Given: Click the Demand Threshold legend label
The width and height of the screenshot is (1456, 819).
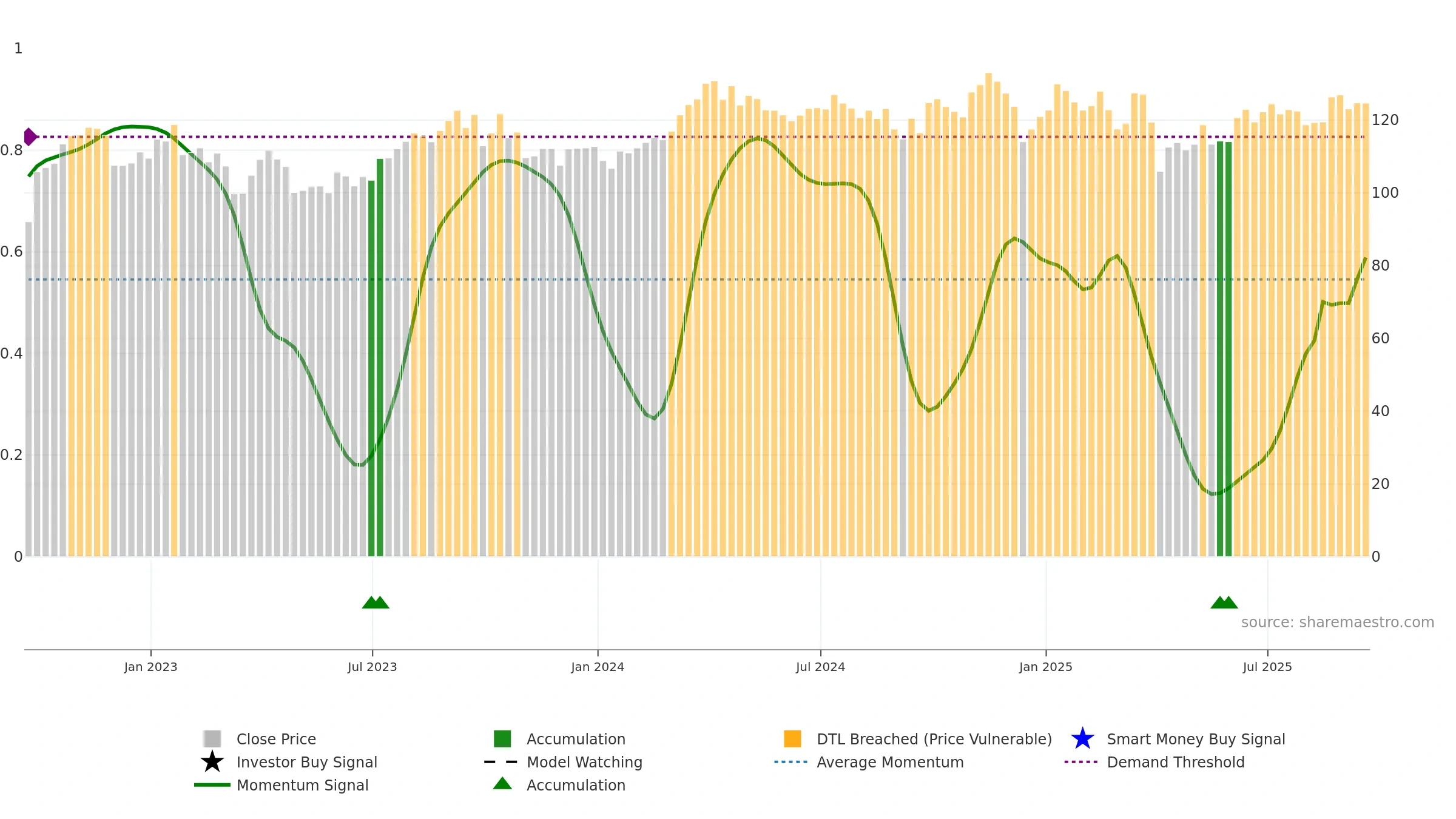Looking at the screenshot, I should [x=1176, y=762].
